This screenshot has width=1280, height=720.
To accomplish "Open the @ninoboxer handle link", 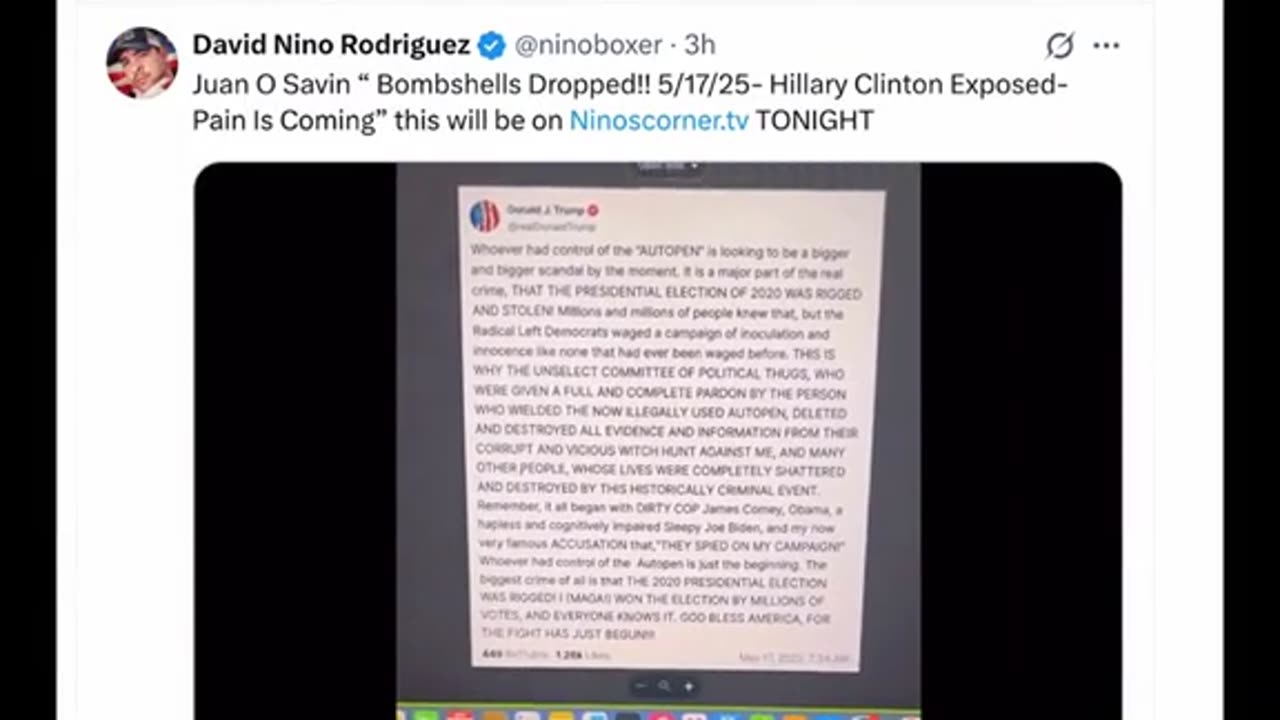I will [588, 45].
